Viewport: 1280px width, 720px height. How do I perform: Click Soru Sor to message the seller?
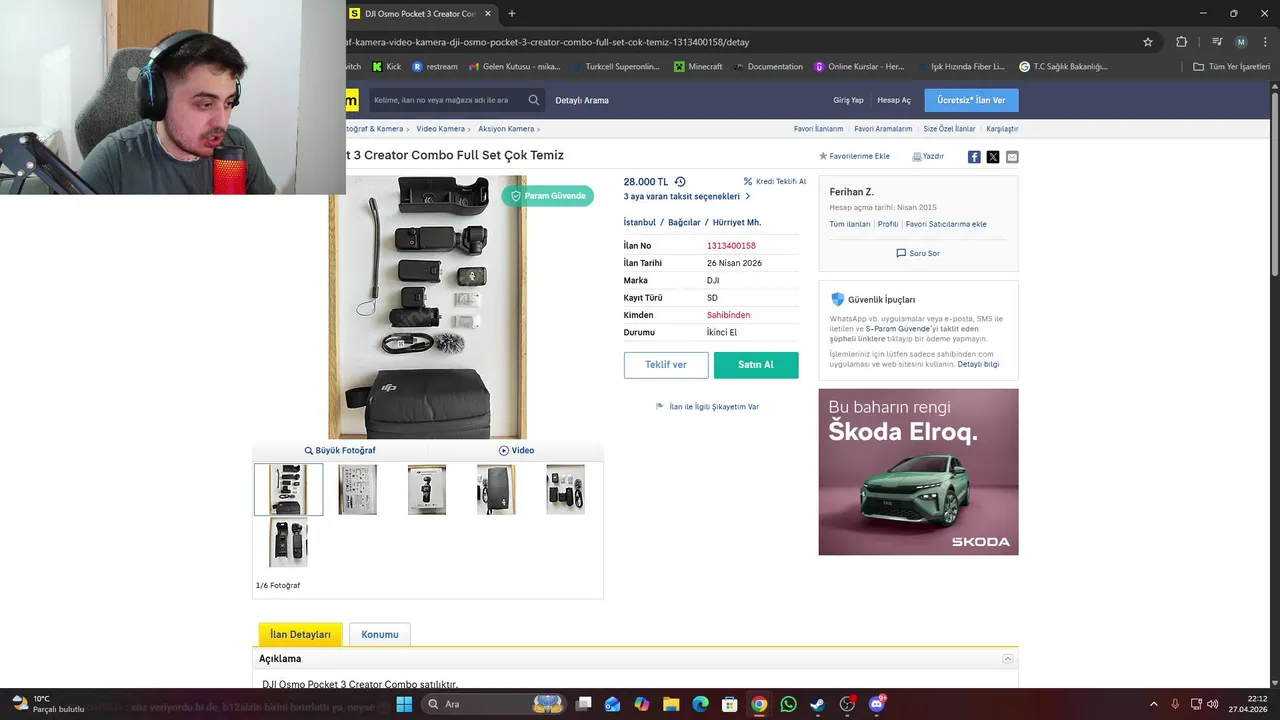[x=918, y=254]
